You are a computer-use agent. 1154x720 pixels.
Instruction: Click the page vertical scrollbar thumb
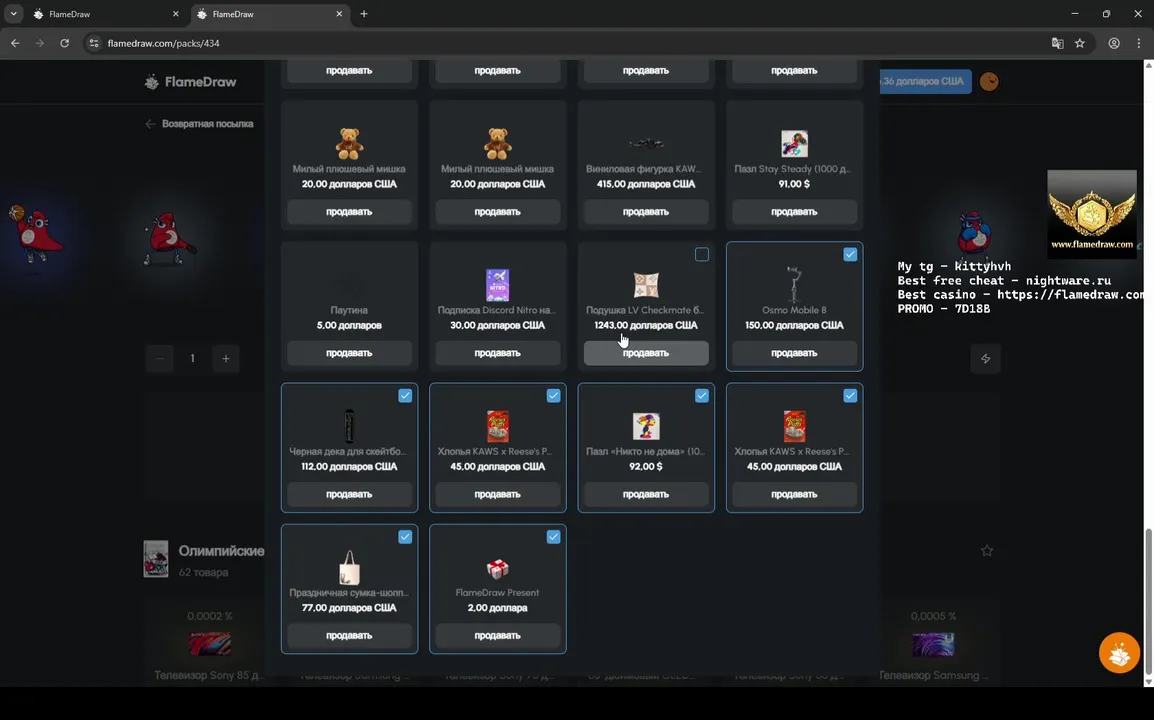click(x=1148, y=600)
